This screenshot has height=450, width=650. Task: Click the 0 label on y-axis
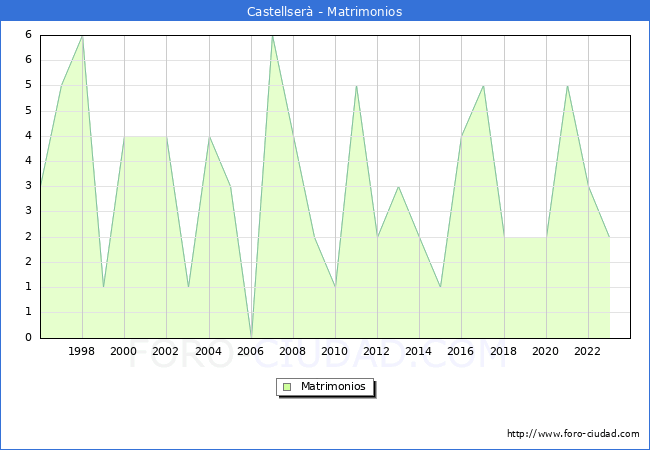(28, 337)
